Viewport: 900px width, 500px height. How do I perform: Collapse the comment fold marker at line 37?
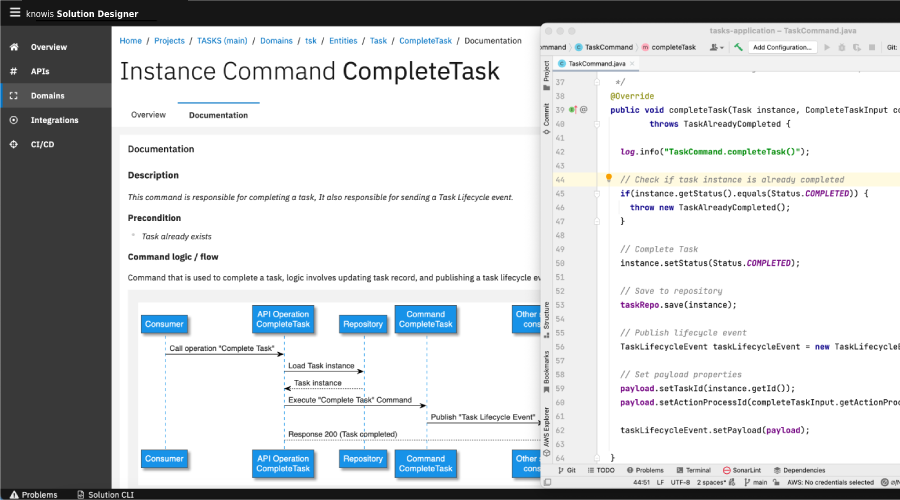click(597, 82)
